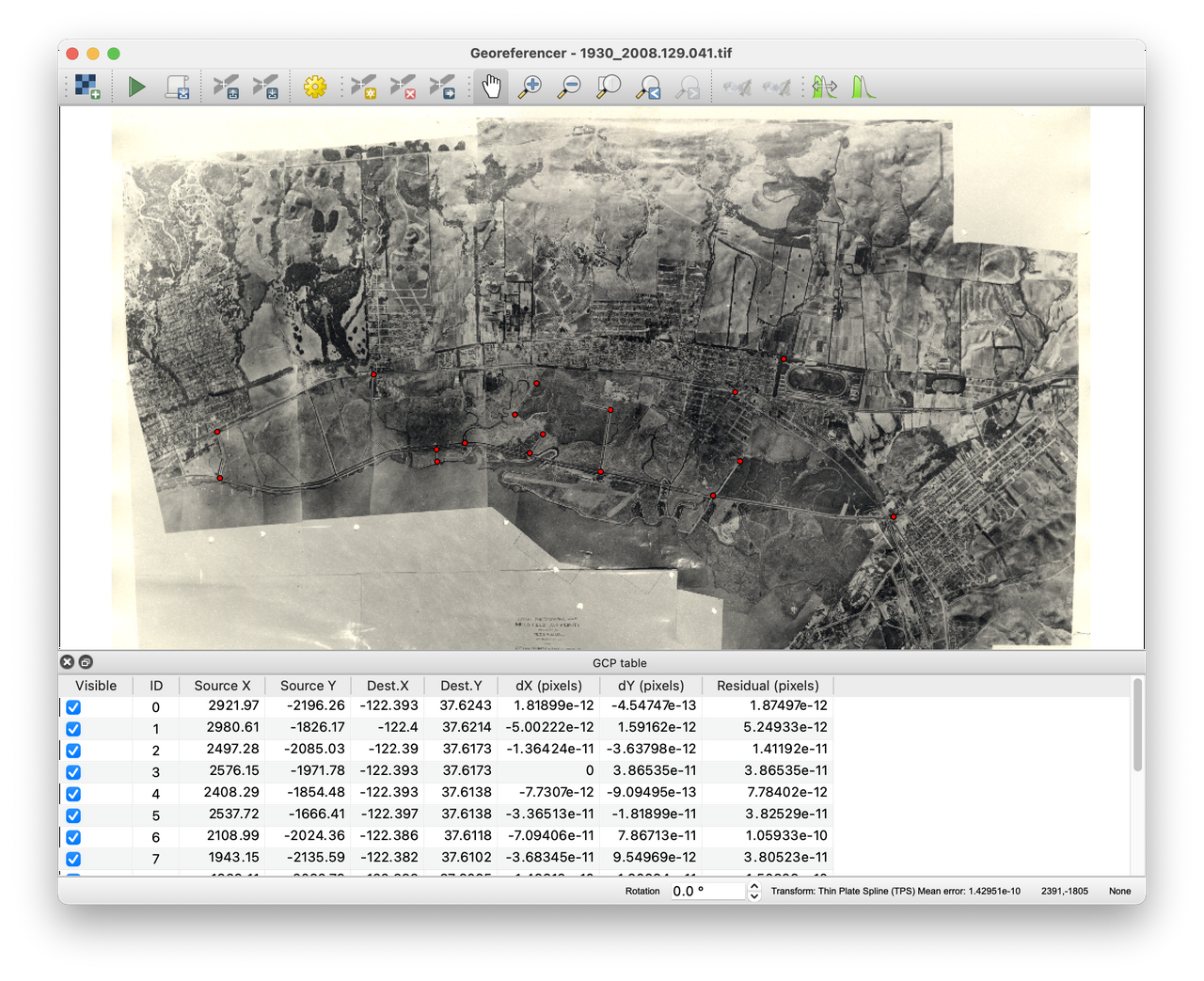Image resolution: width=1204 pixels, height=981 pixels.
Task: Start georeferencing with the green play button
Action: pos(137,87)
